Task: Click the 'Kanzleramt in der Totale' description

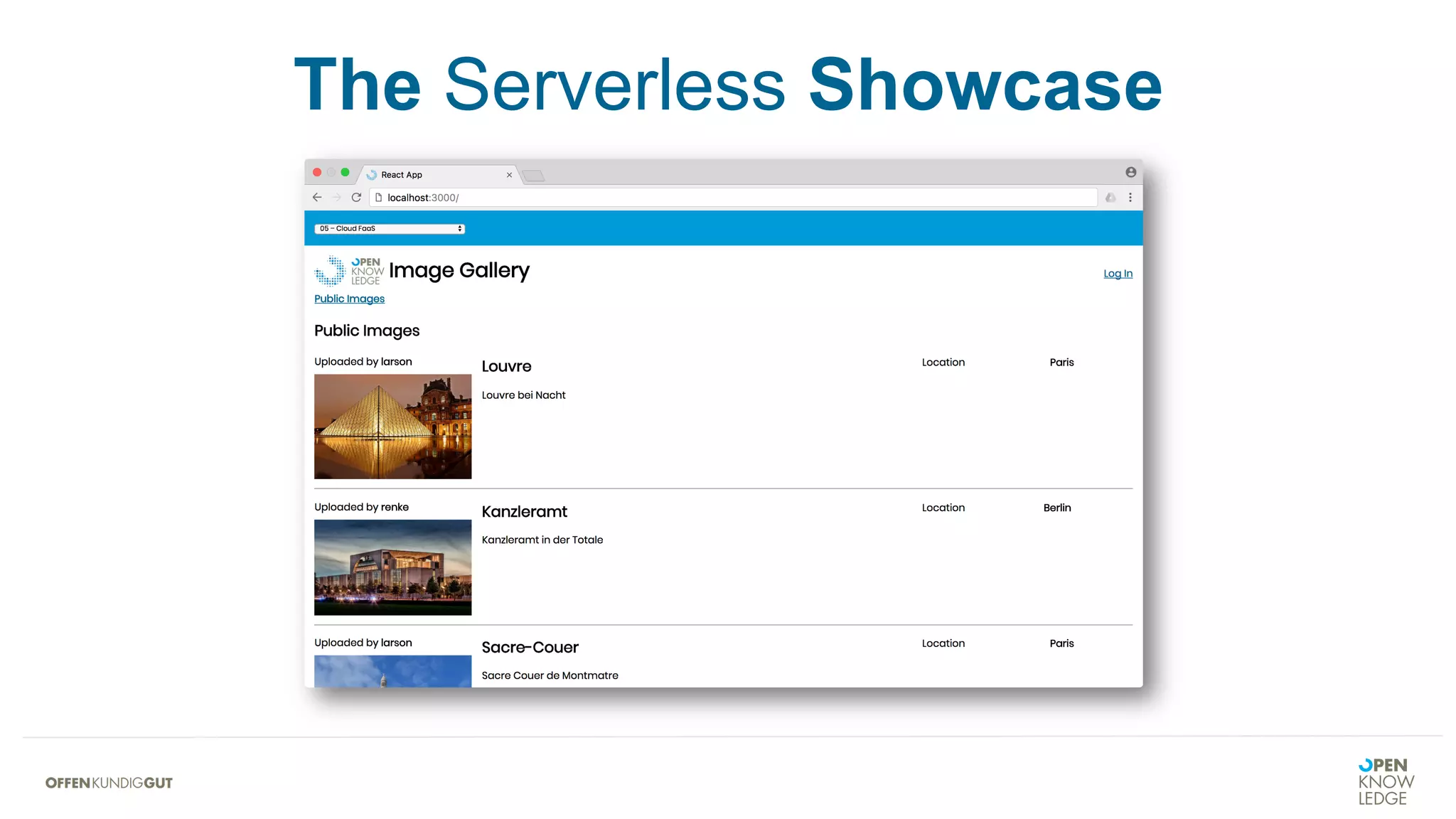Action: (542, 540)
